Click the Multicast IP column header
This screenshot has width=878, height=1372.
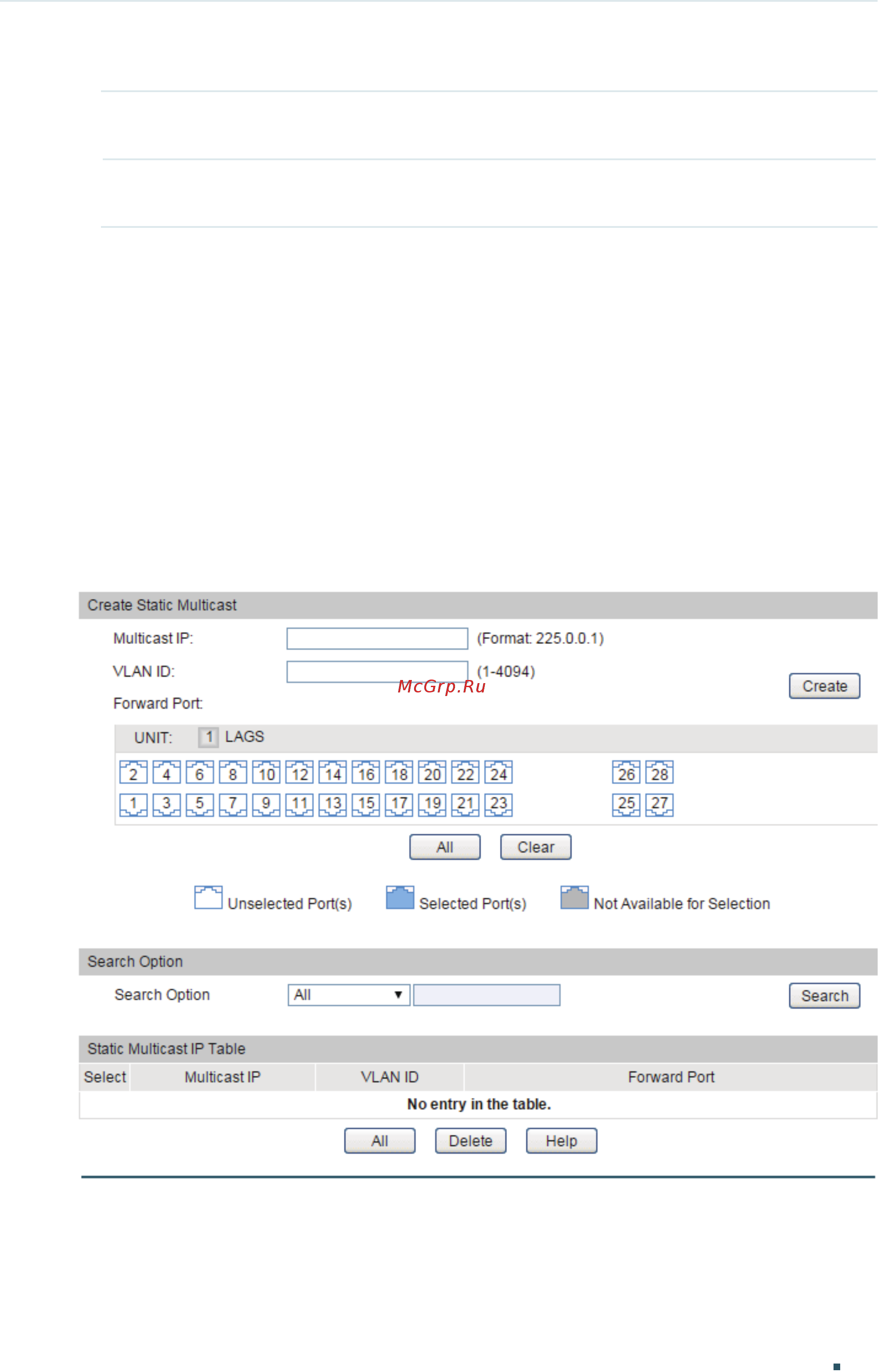click(222, 1077)
